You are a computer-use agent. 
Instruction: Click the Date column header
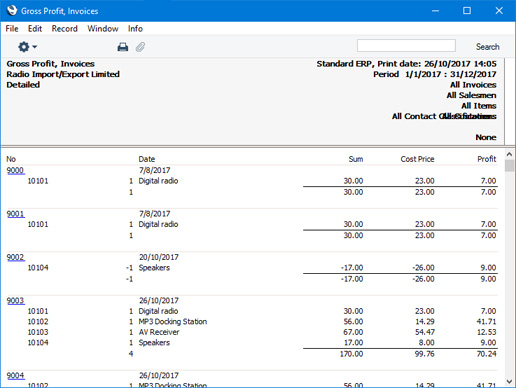tap(147, 159)
